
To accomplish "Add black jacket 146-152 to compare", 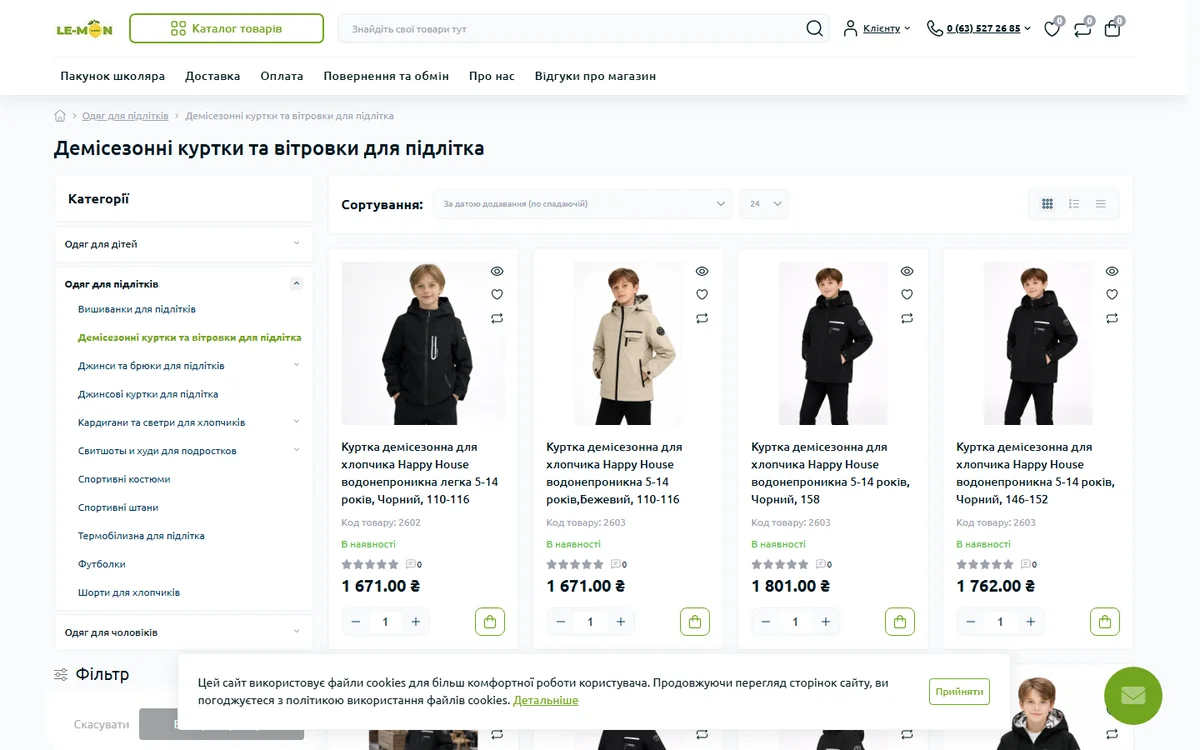I will 1112,318.
